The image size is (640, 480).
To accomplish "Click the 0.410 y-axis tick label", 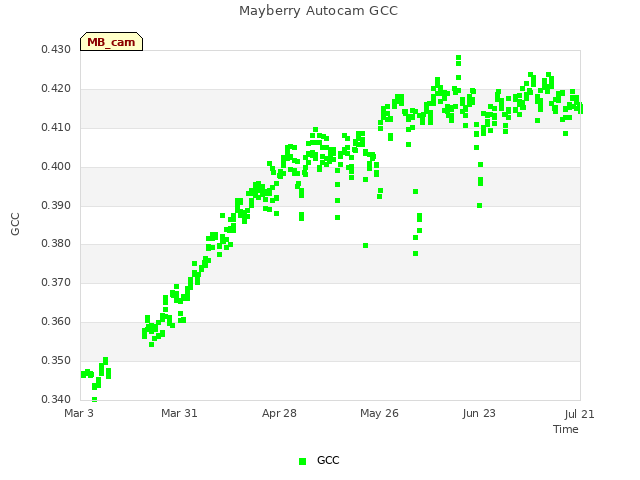I will (56, 128).
